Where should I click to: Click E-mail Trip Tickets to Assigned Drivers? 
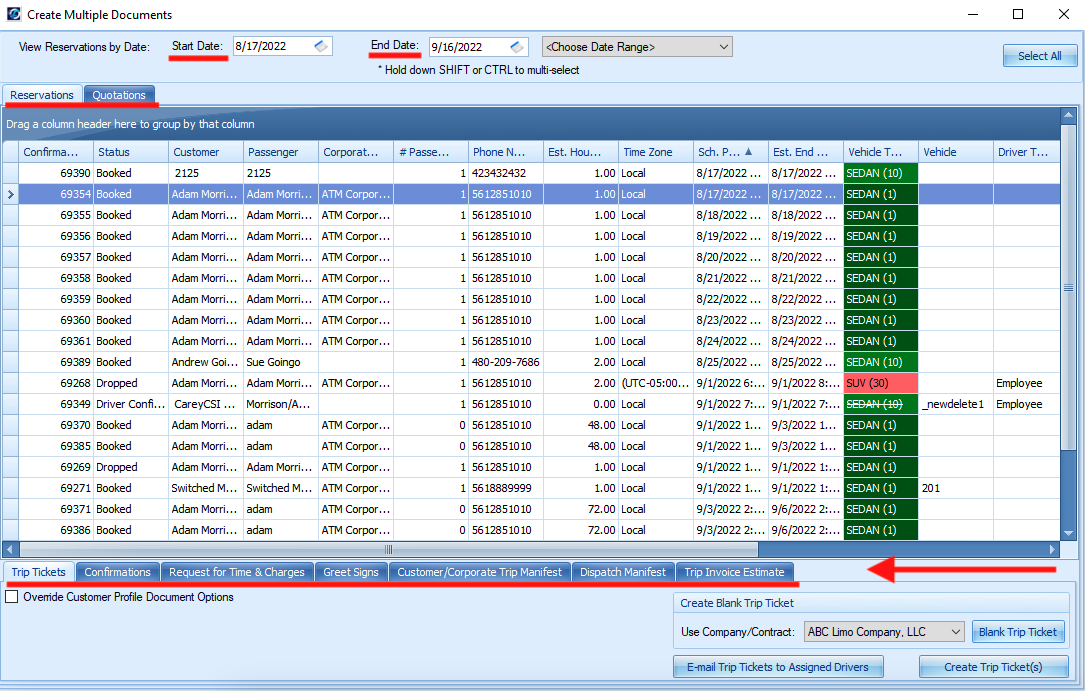click(x=778, y=667)
